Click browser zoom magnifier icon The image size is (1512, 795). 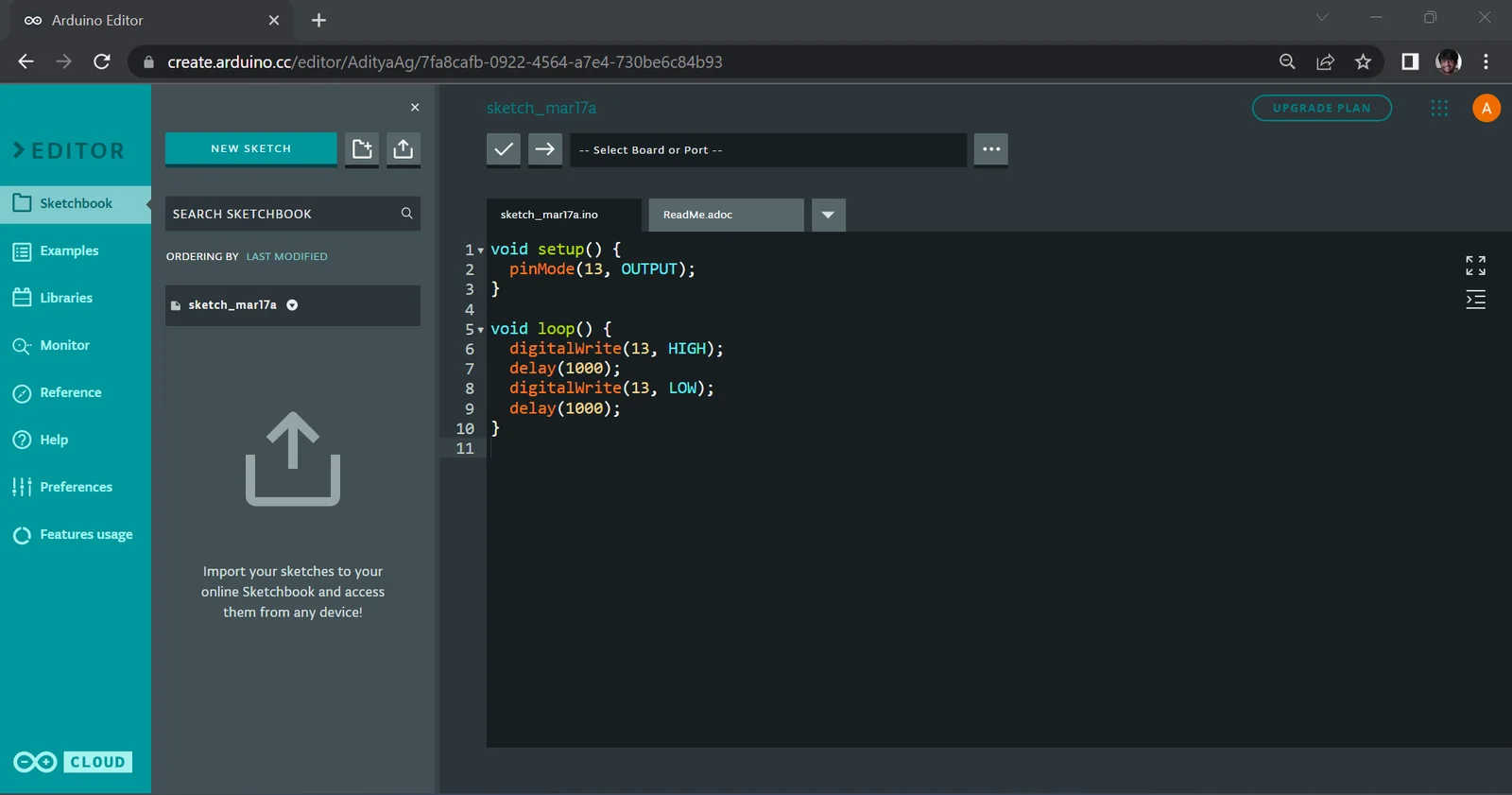1287,61
